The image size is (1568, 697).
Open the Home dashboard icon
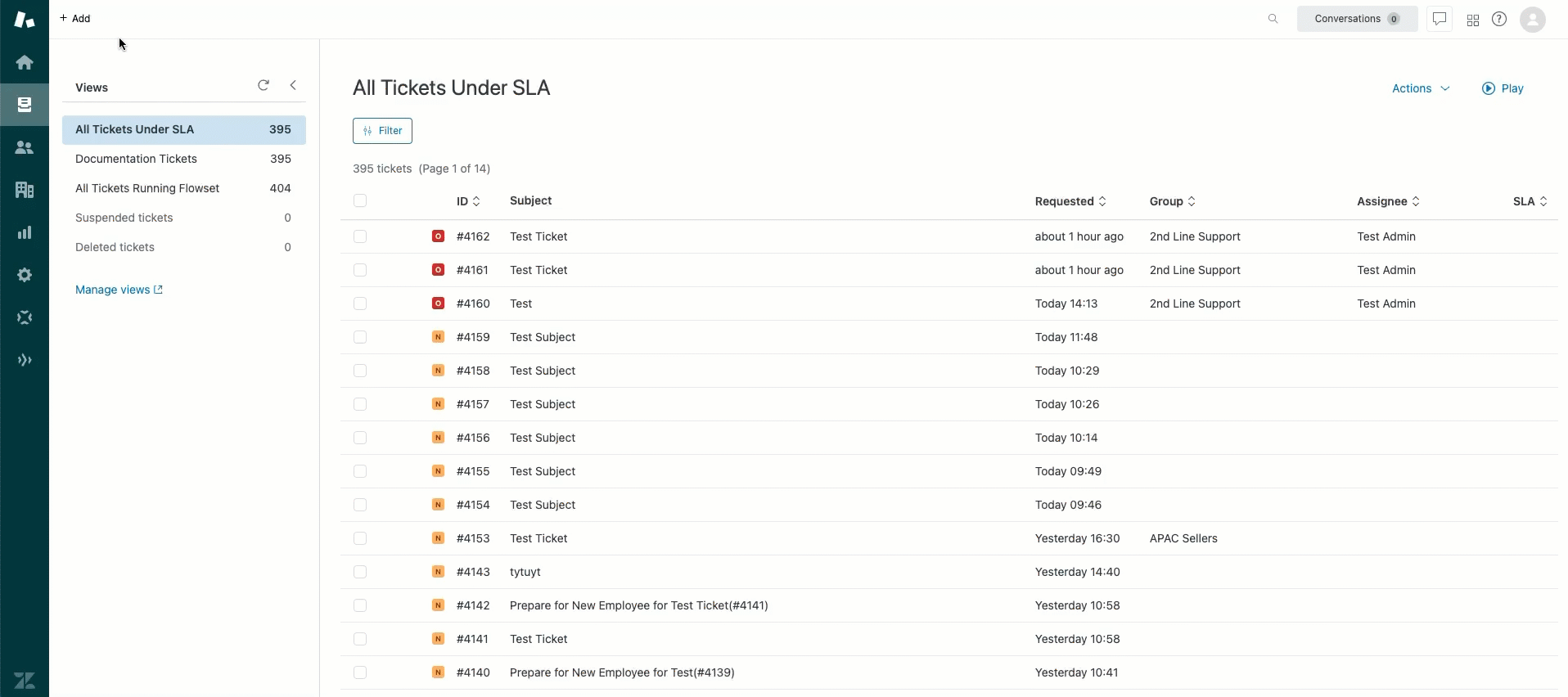25,62
